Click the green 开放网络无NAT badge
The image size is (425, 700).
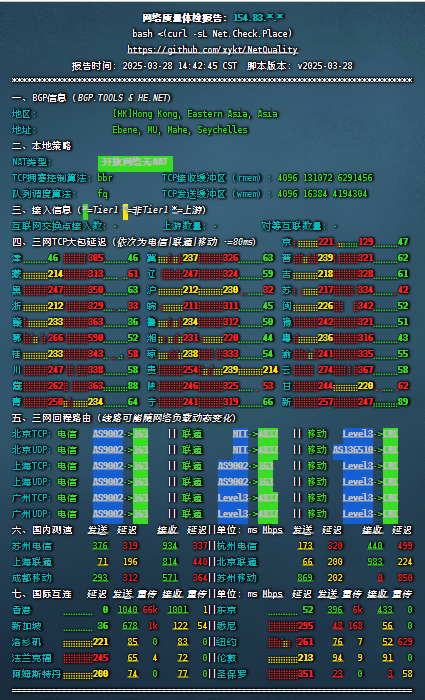(x=135, y=162)
